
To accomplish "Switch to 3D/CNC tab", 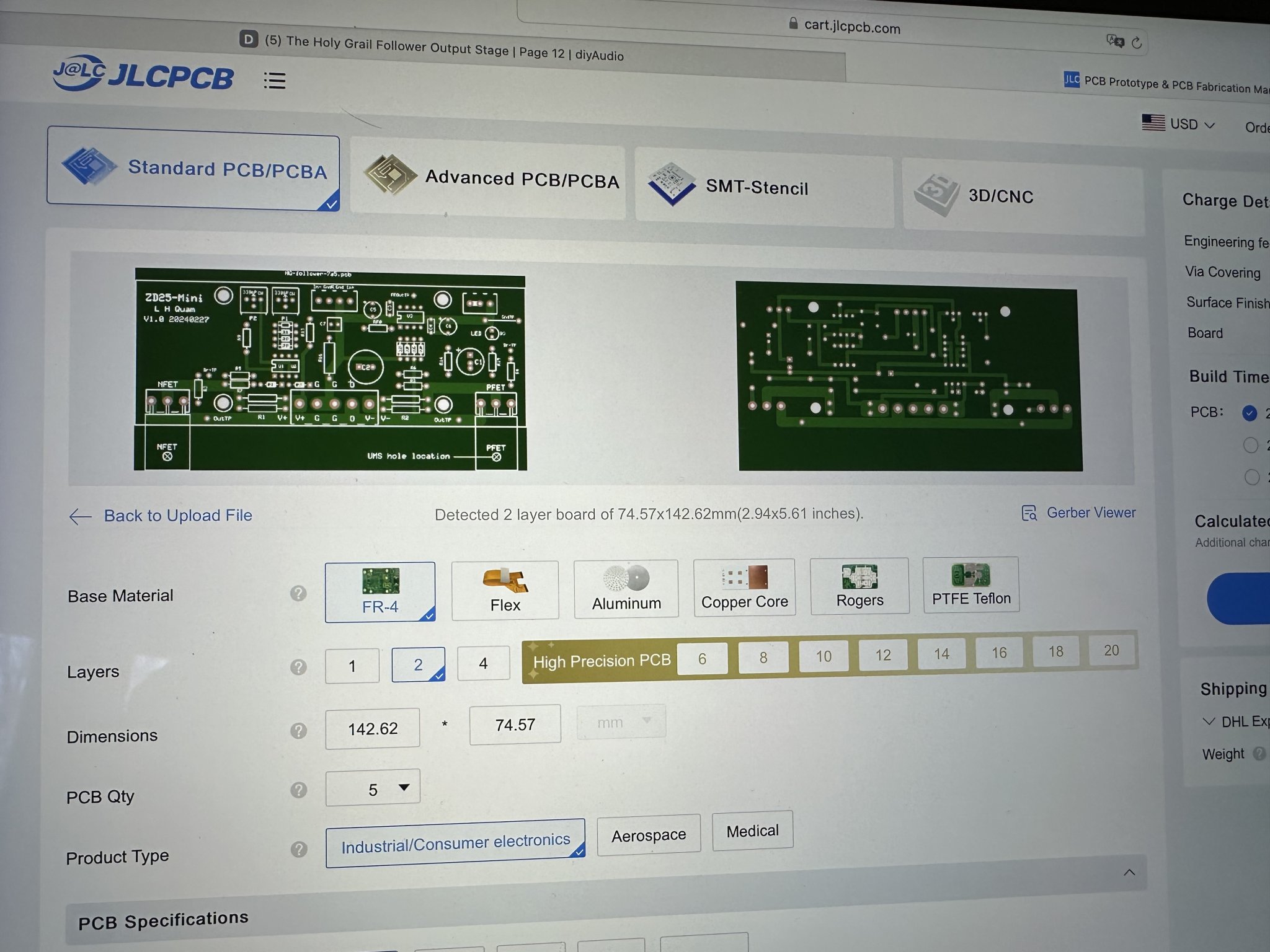I will point(1023,197).
